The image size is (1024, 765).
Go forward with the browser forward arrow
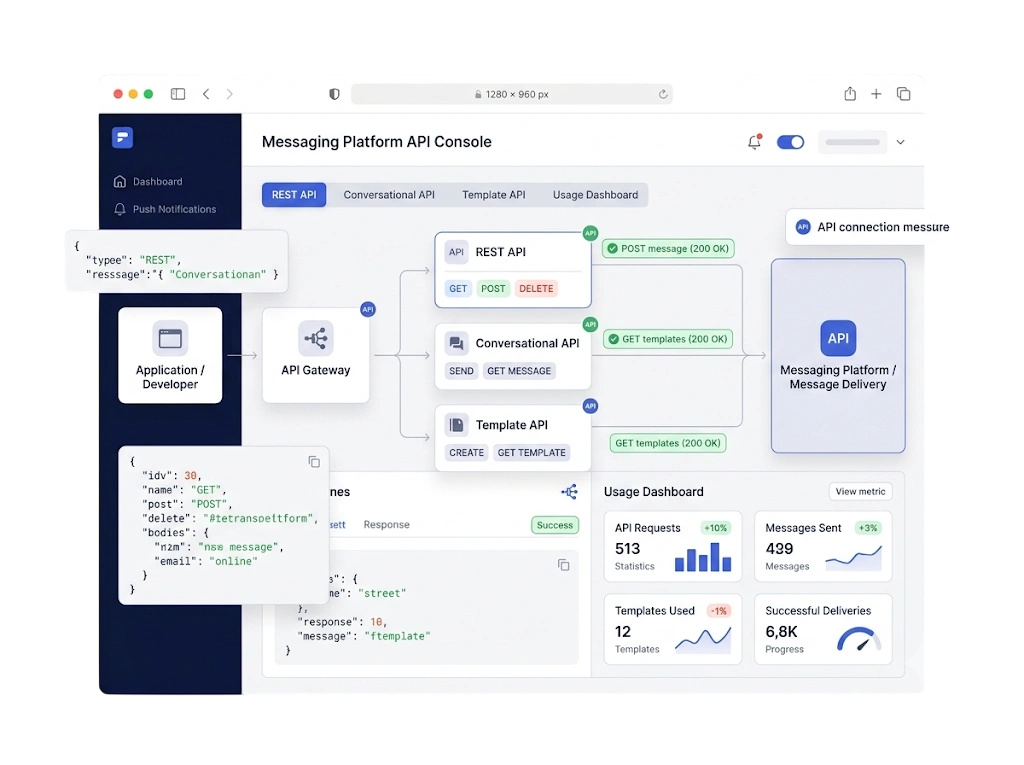229,94
